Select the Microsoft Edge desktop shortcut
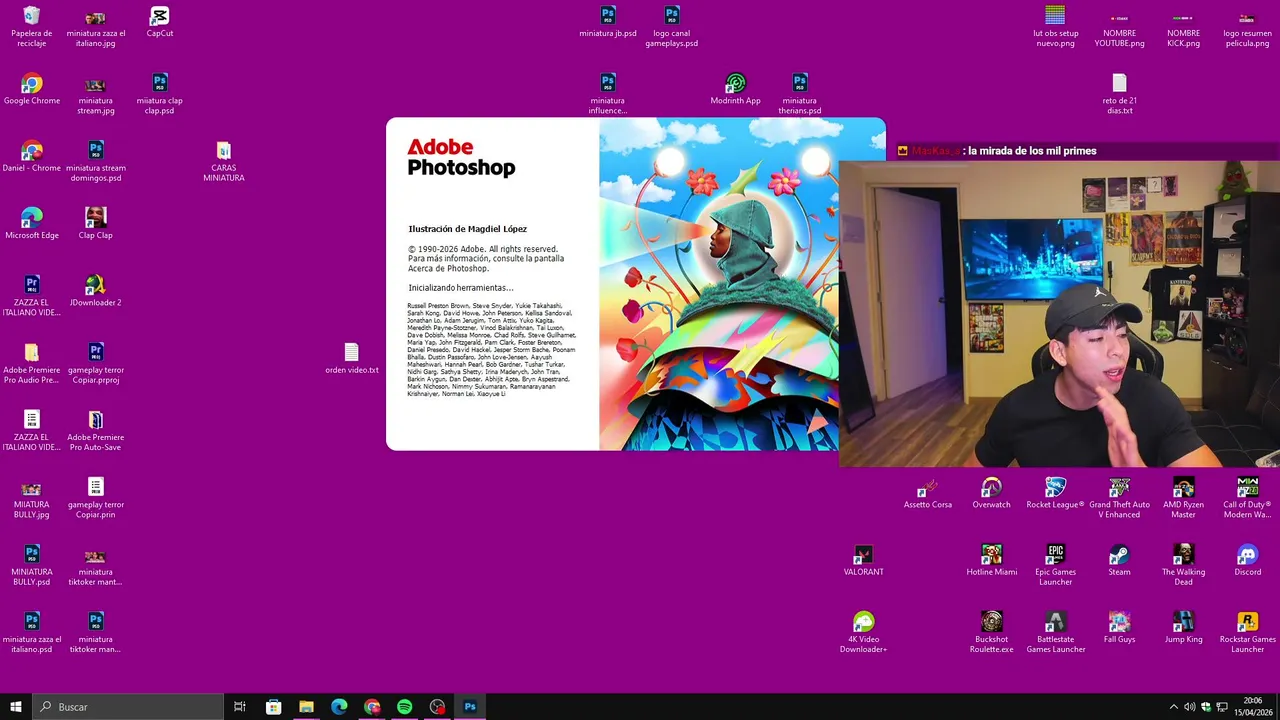 click(x=32, y=224)
